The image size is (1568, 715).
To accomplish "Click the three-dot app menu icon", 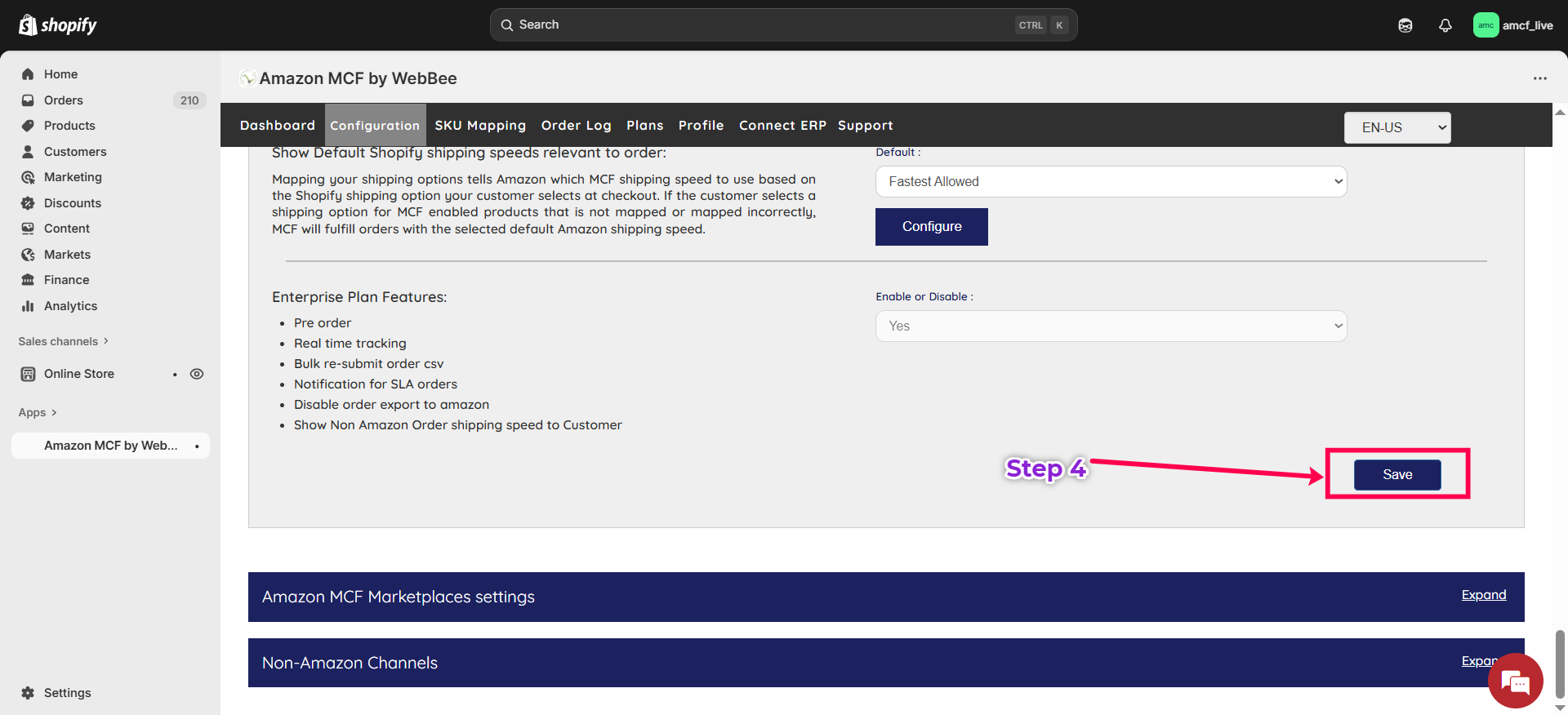I will click(x=1539, y=78).
